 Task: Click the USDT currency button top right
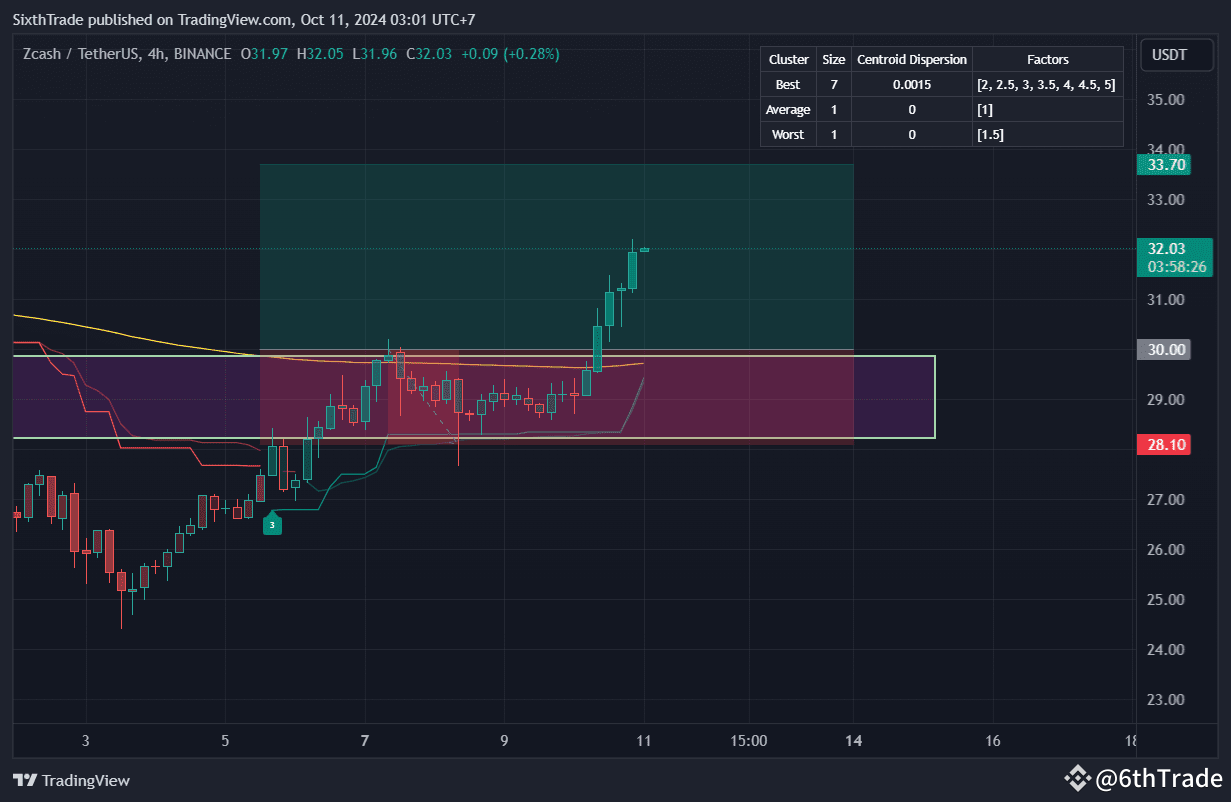click(1176, 55)
